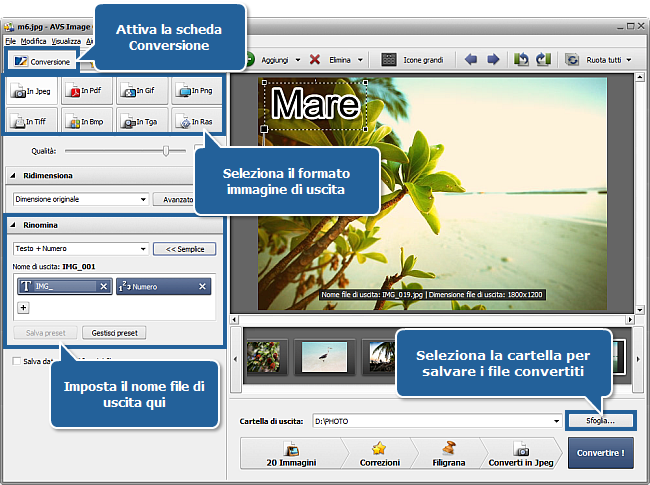Screen dimensions: 650x485
Task: Open the Dimensione originale dropdown
Action: pos(142,199)
